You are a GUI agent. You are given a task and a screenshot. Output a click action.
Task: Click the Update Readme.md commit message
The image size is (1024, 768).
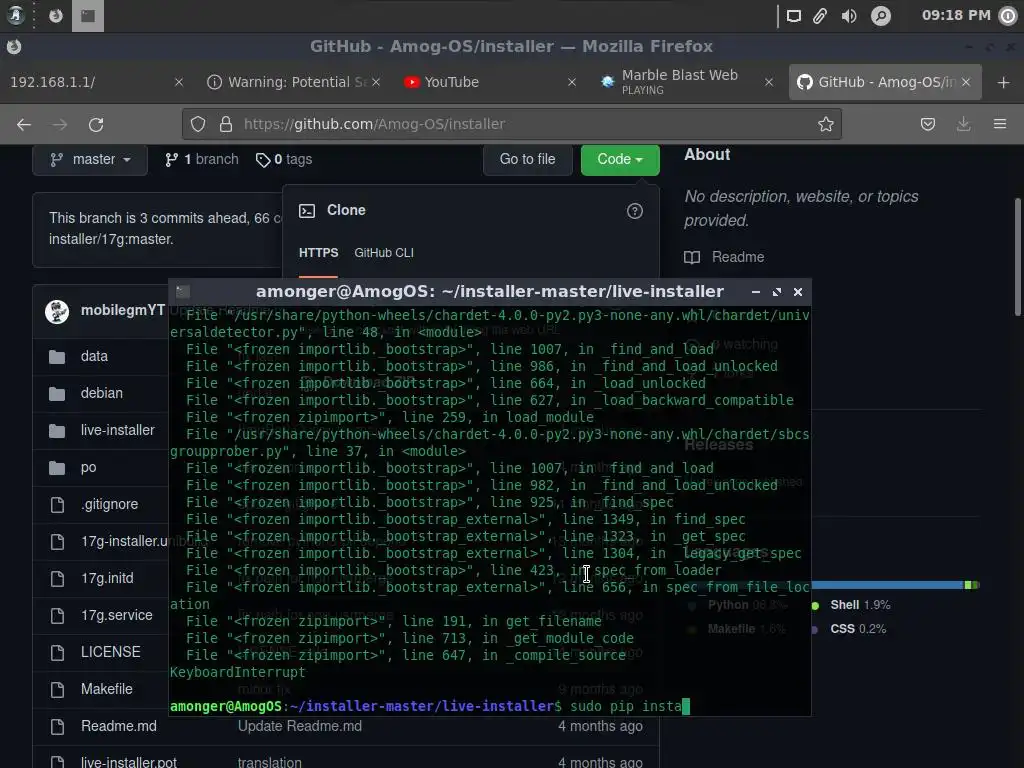[x=300, y=726]
